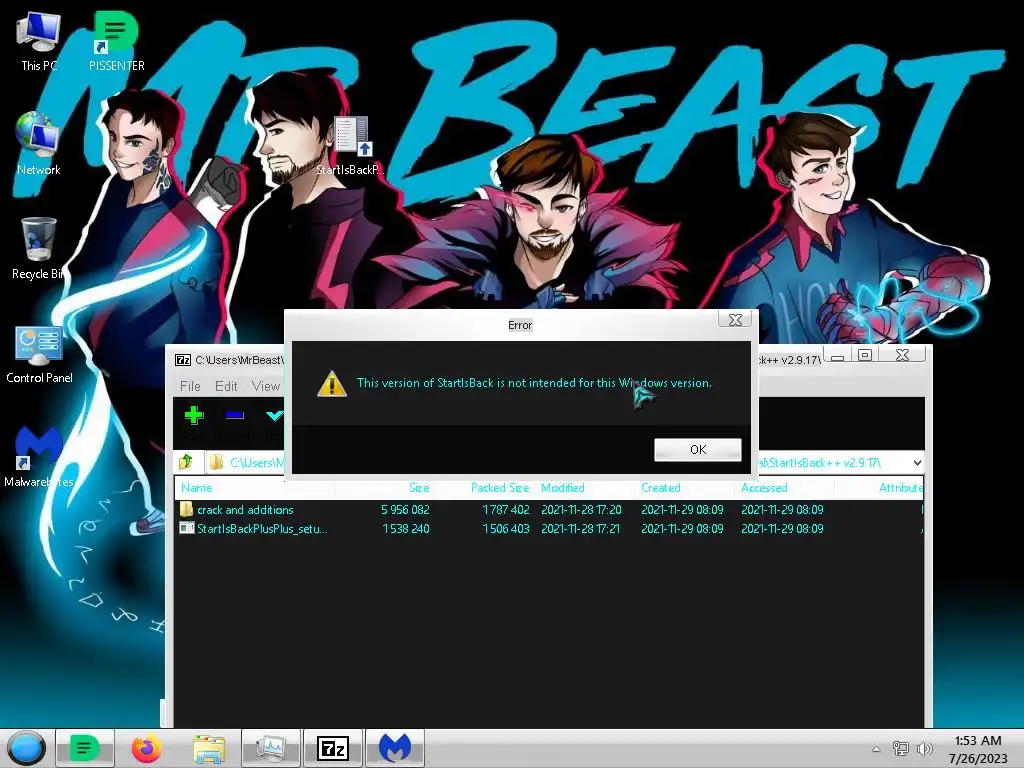Minimize the 7-Zip window
This screenshot has height=768, width=1024.
(x=838, y=355)
